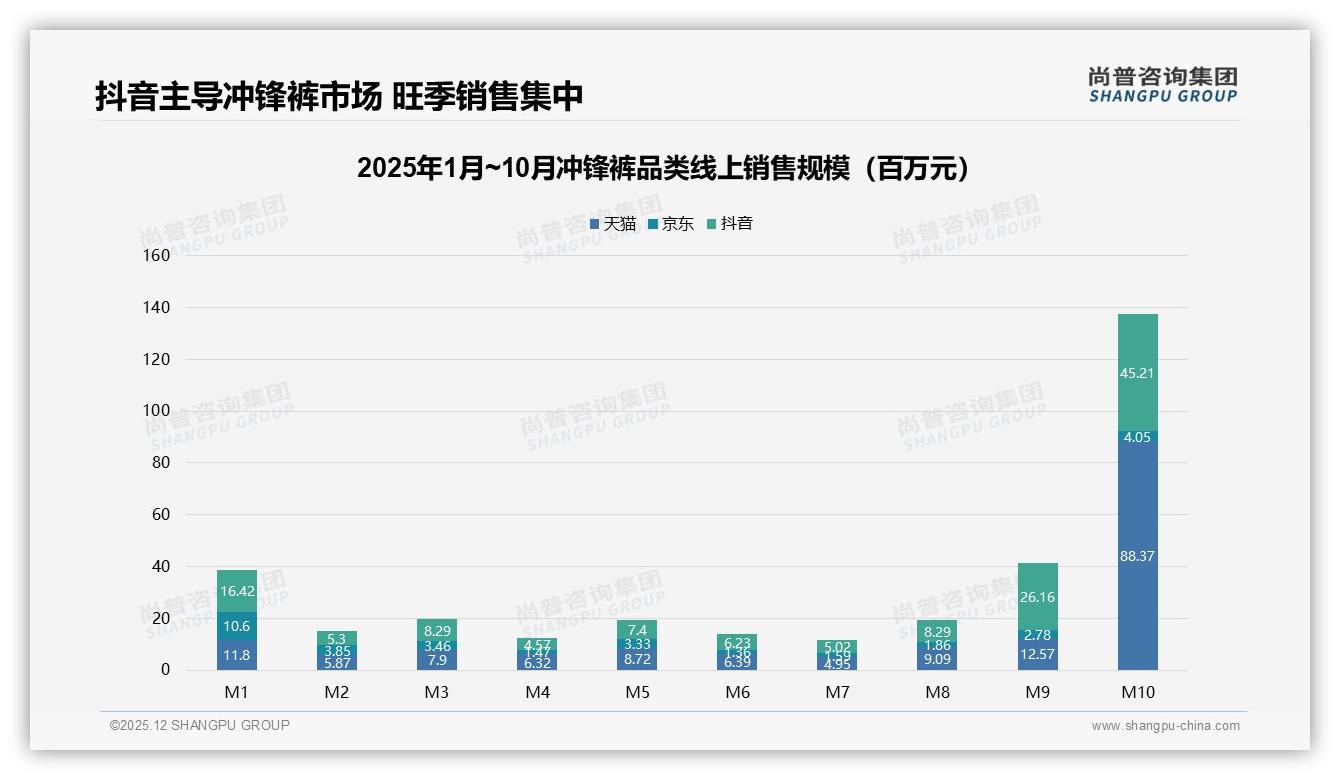This screenshot has width=1340, height=780.
Task: Toggle the 京东 series visibility
Action: (673, 224)
